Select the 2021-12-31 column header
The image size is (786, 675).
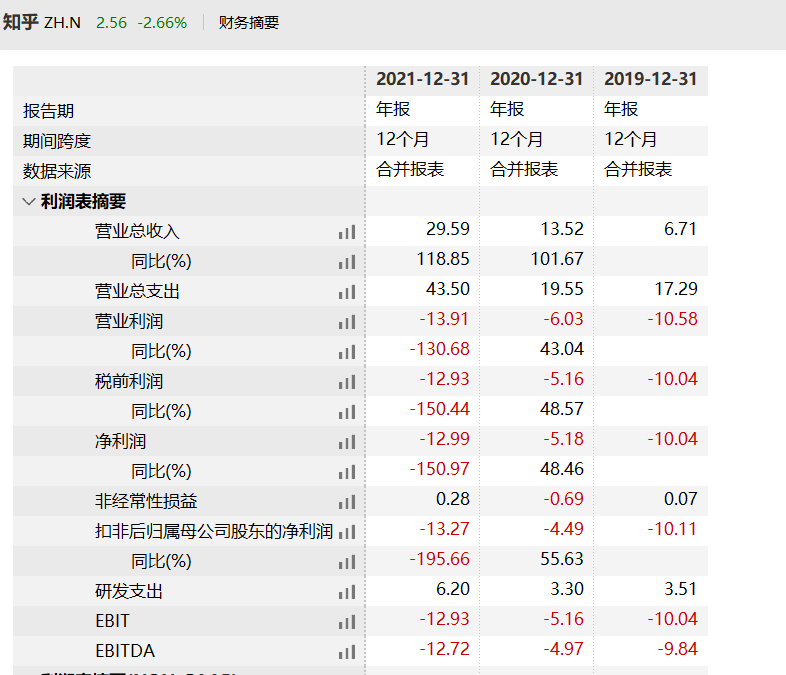coord(423,79)
